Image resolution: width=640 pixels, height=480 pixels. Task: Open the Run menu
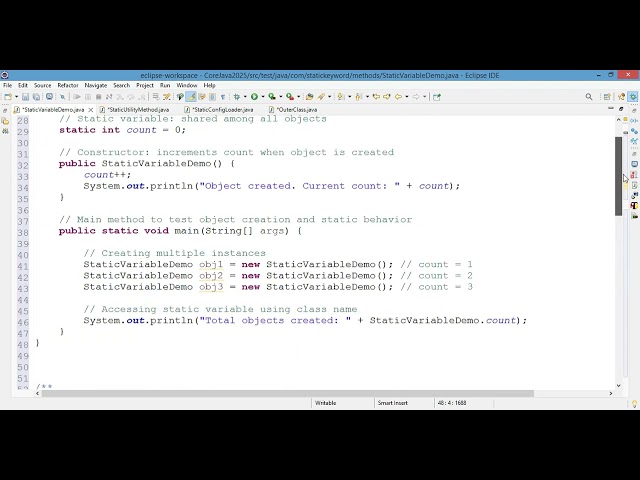coord(165,85)
